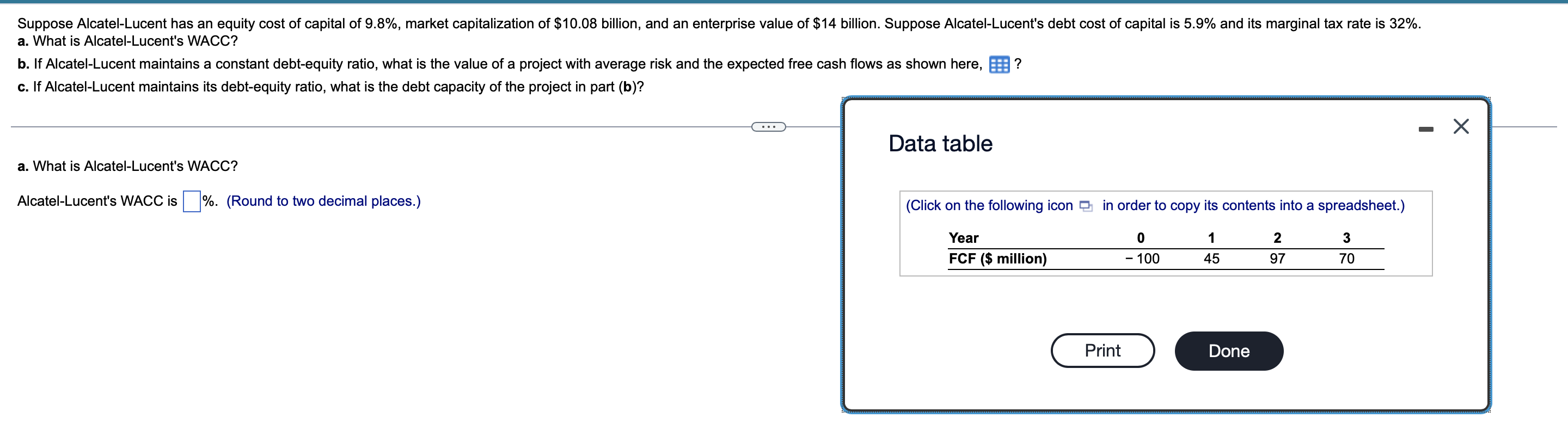Open the data table icon in part b

tap(999, 65)
